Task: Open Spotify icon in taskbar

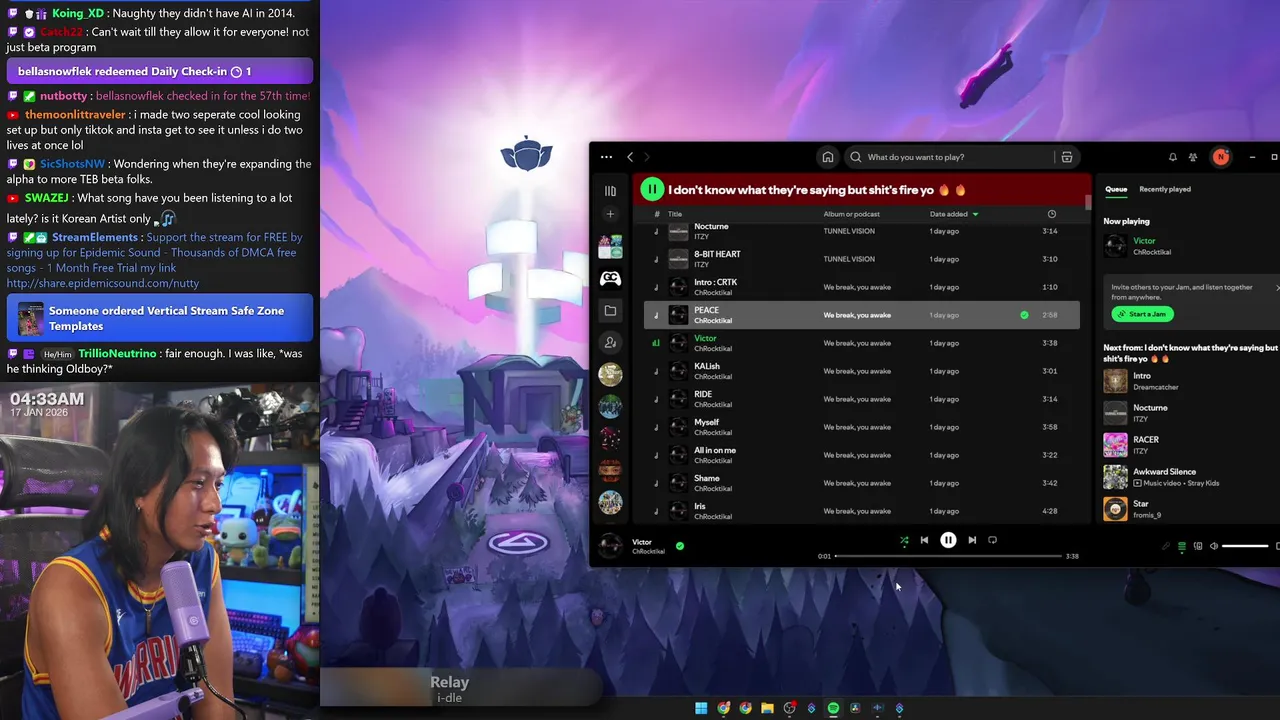Action: click(833, 708)
